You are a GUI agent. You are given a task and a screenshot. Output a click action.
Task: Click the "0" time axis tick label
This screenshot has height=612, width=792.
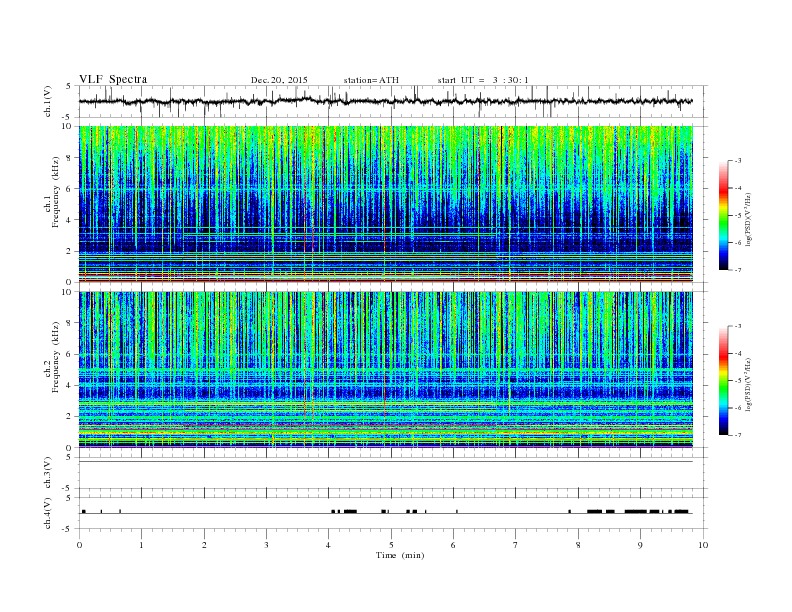click(79, 545)
